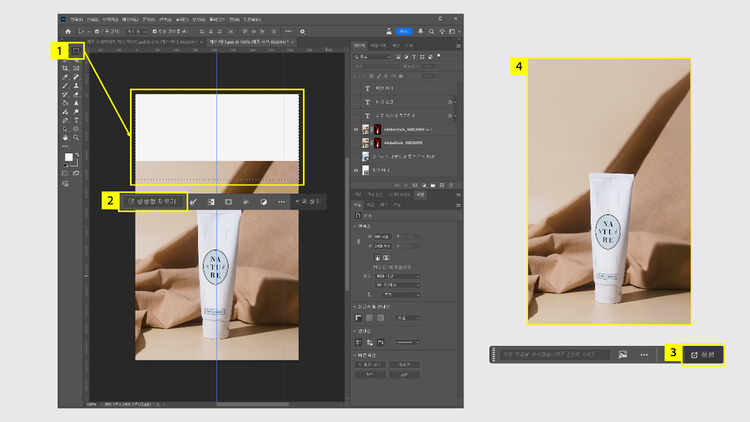The height and width of the screenshot is (422, 750).
Task: Click the Home icon in options bar
Action: tap(66, 31)
